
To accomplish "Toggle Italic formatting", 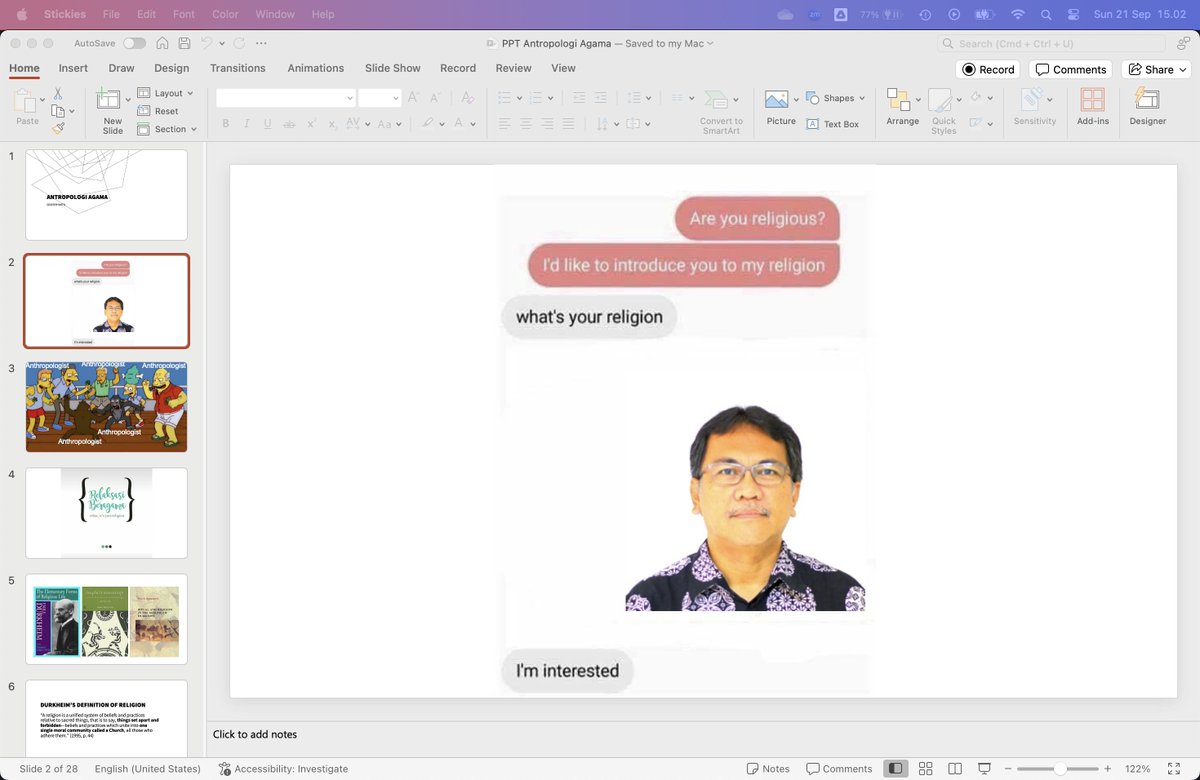I will [247, 124].
